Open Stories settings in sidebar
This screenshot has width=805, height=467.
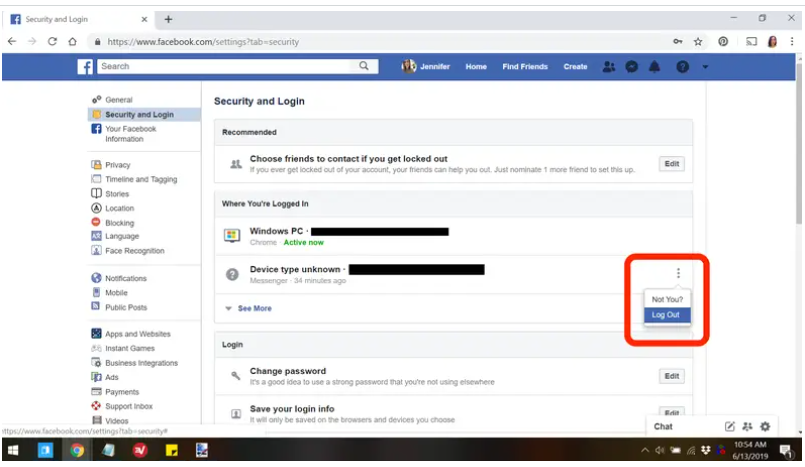tap(117, 194)
